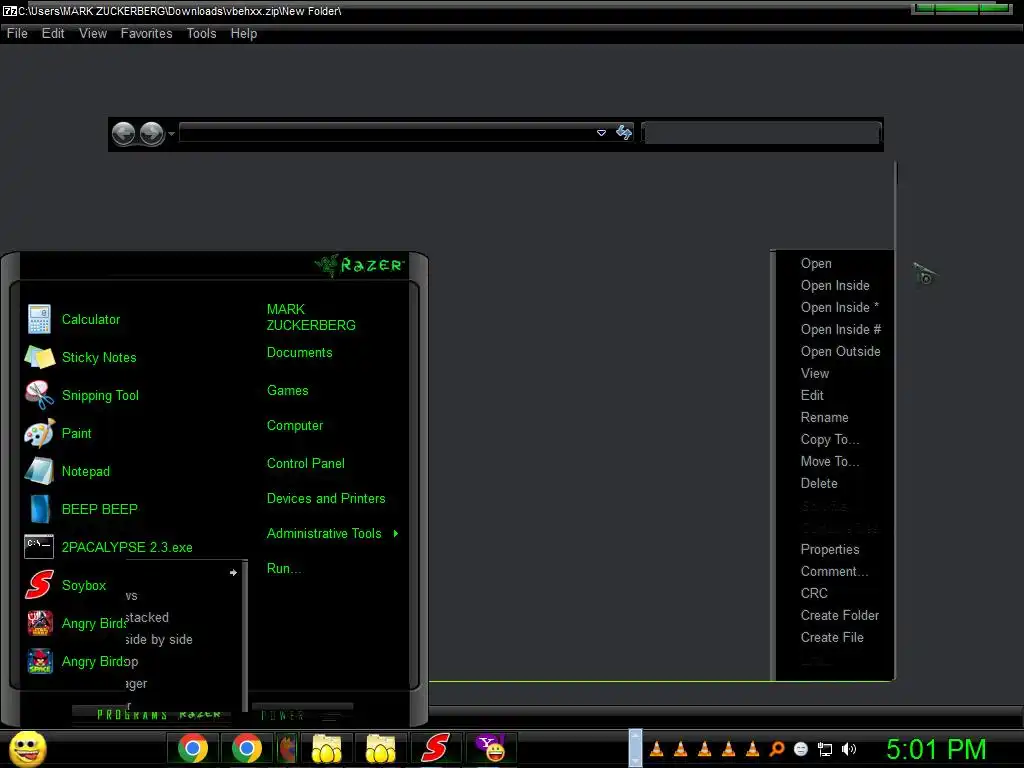This screenshot has width=1024, height=768.
Task: Open Games from the start menu
Action: 287,391
